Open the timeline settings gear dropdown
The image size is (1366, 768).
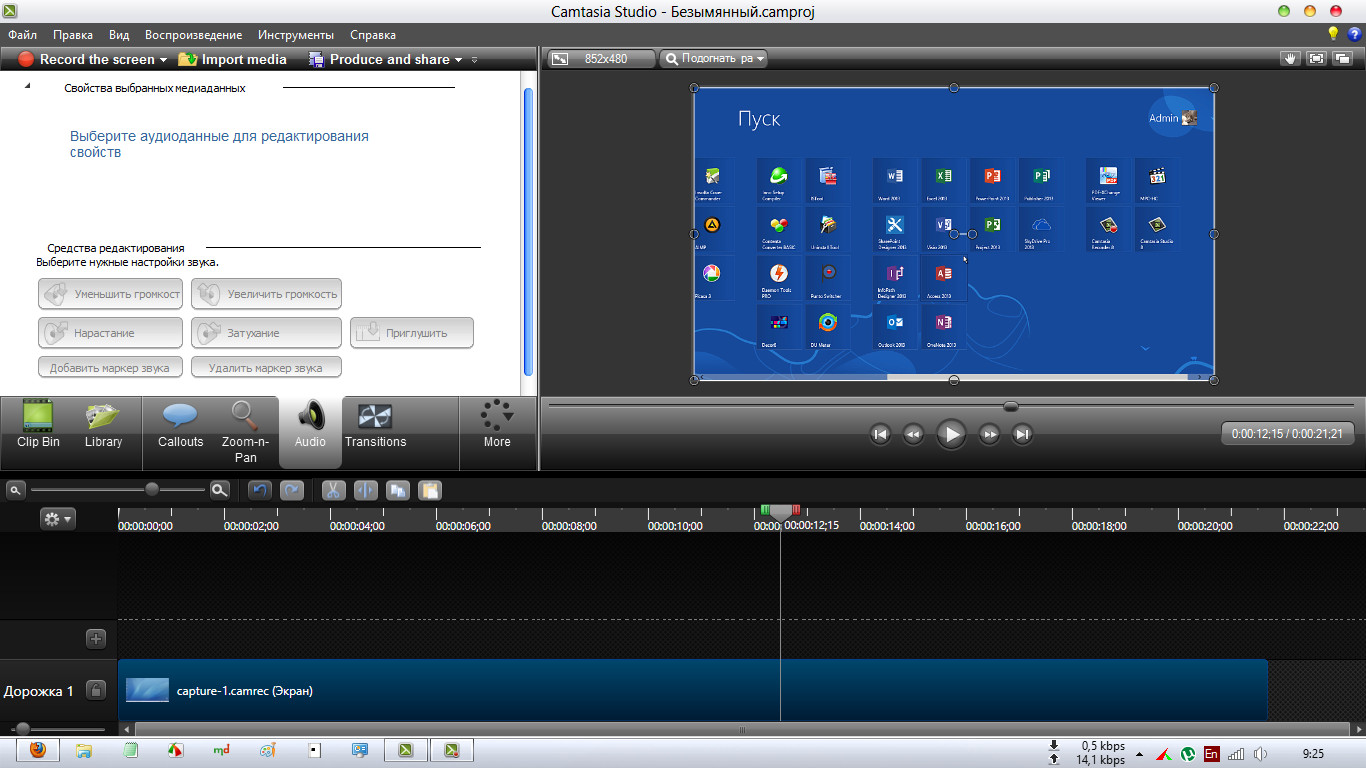[57, 518]
